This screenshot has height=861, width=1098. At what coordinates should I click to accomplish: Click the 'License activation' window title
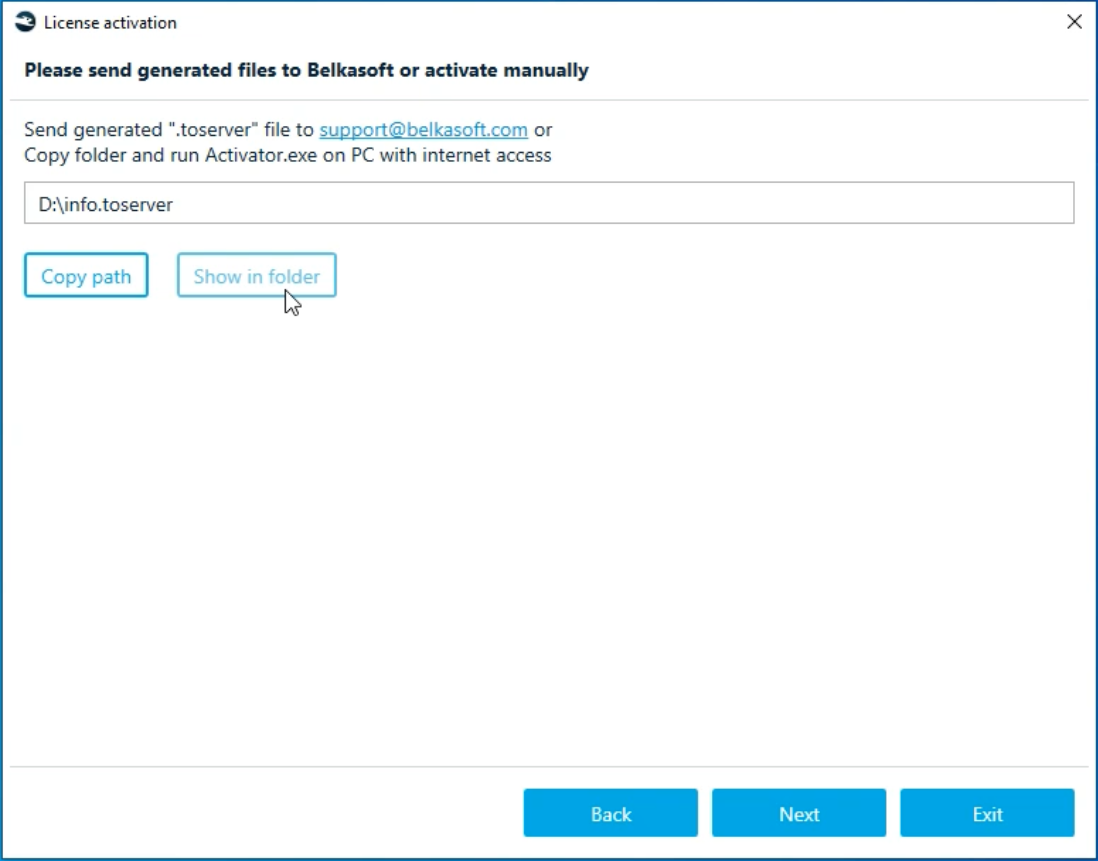coord(110,22)
